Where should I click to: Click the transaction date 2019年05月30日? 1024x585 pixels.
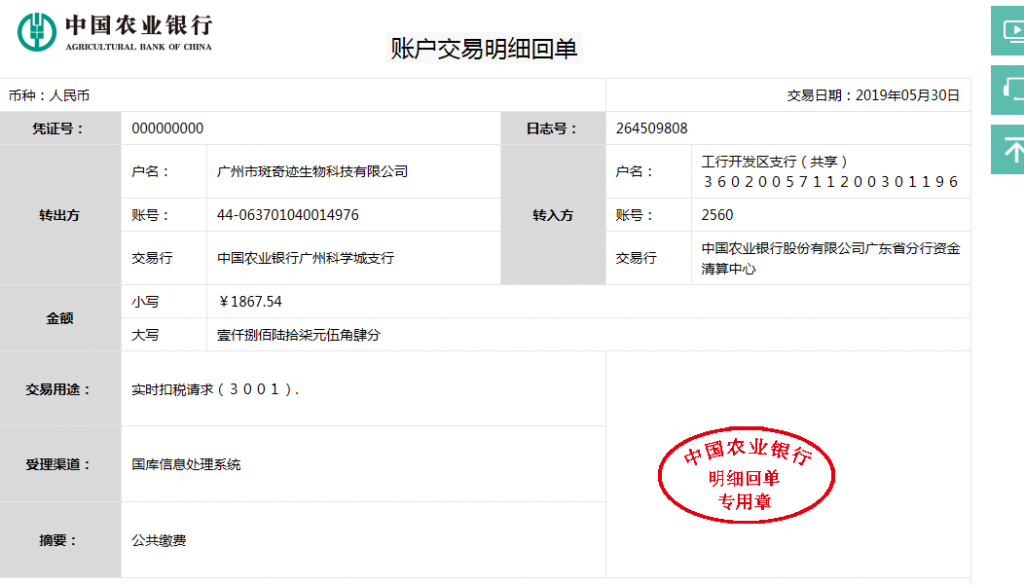click(x=907, y=95)
